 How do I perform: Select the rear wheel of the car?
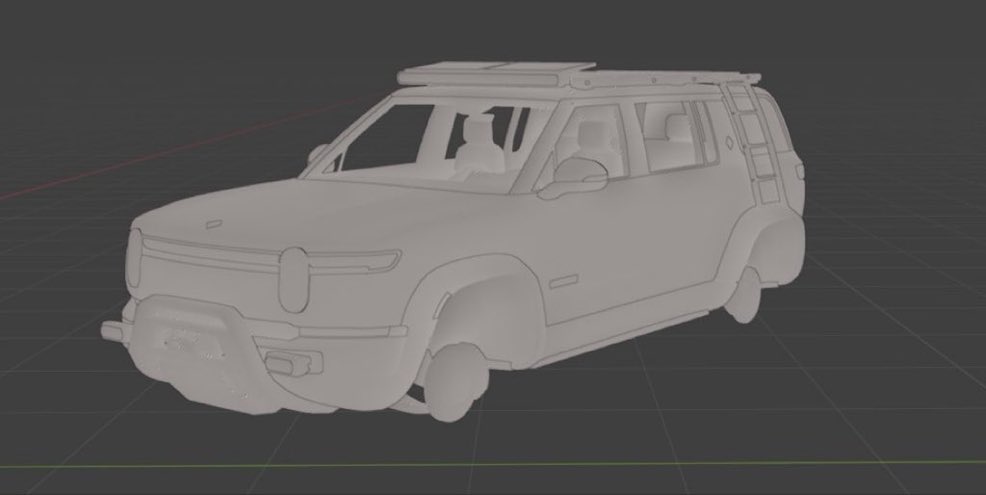coord(746,295)
